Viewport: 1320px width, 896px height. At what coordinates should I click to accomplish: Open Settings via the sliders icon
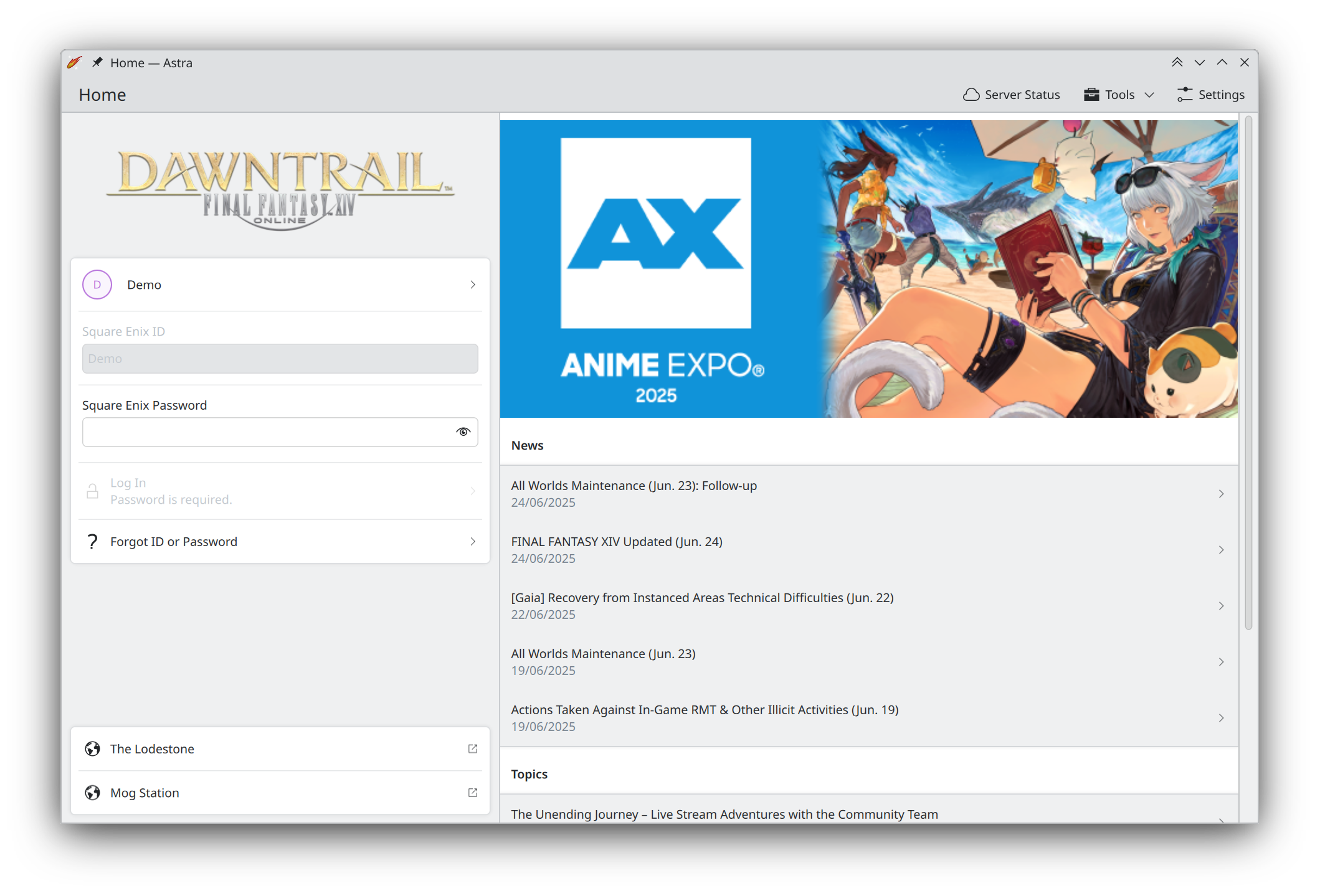(1184, 95)
